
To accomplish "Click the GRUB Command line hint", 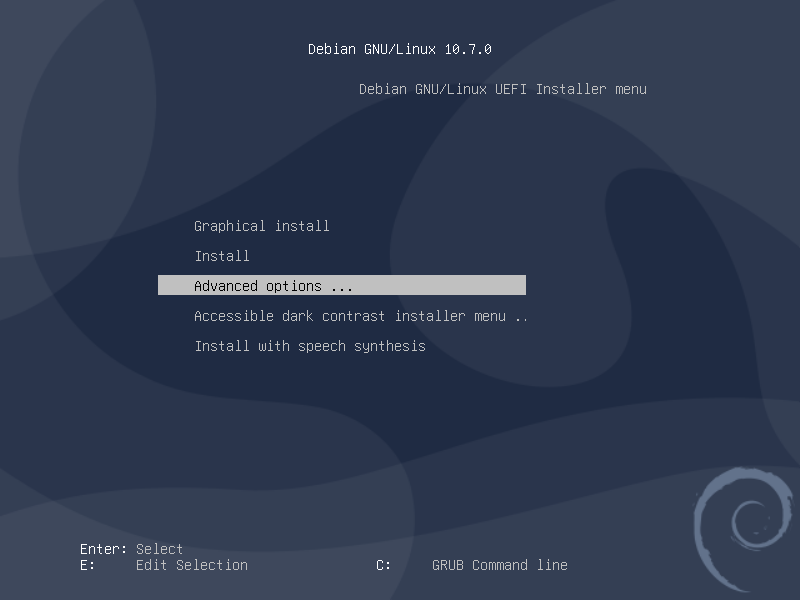I will pyautogui.click(x=499, y=565).
